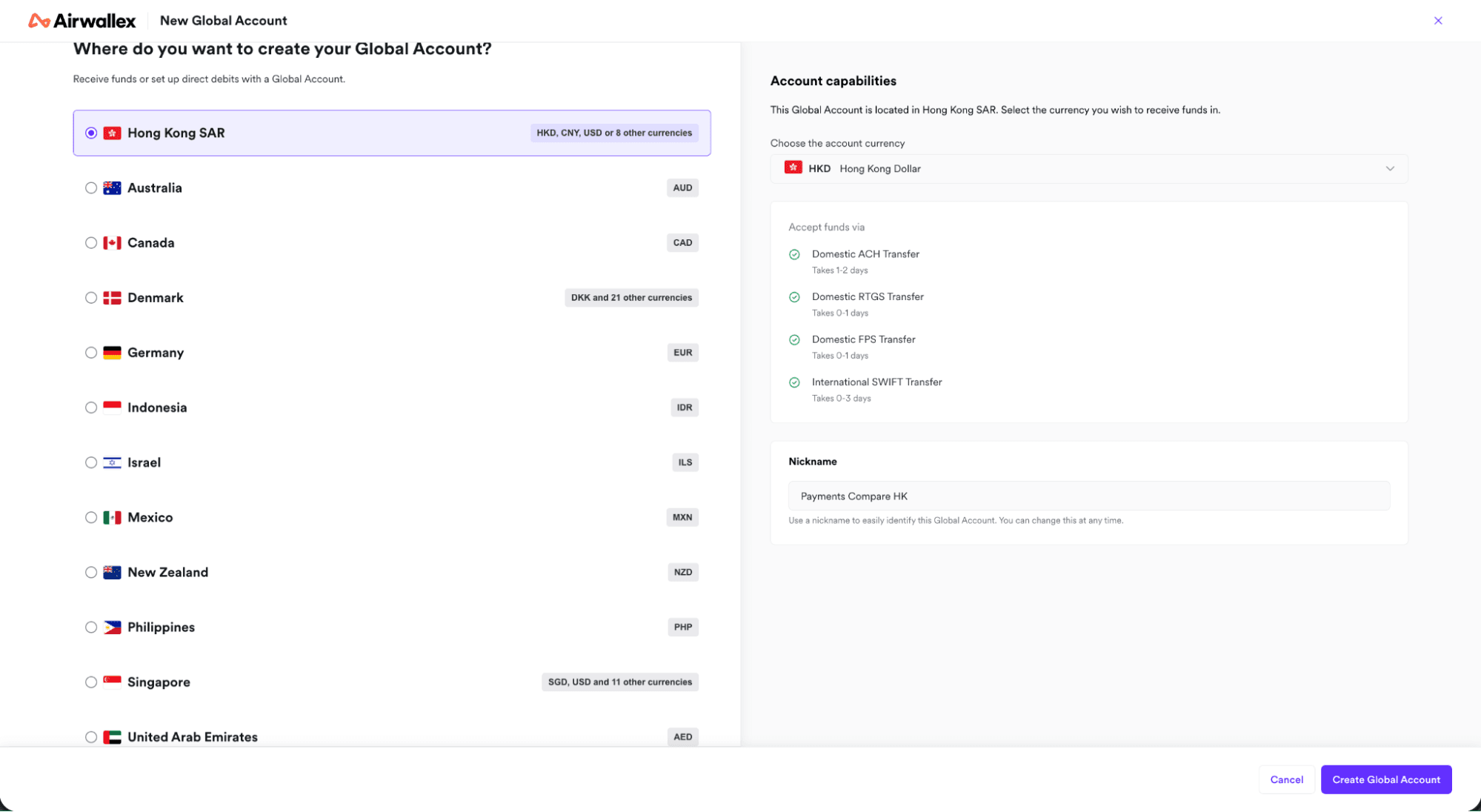Click the AED currency badge
The height and width of the screenshot is (812, 1481).
pos(682,737)
